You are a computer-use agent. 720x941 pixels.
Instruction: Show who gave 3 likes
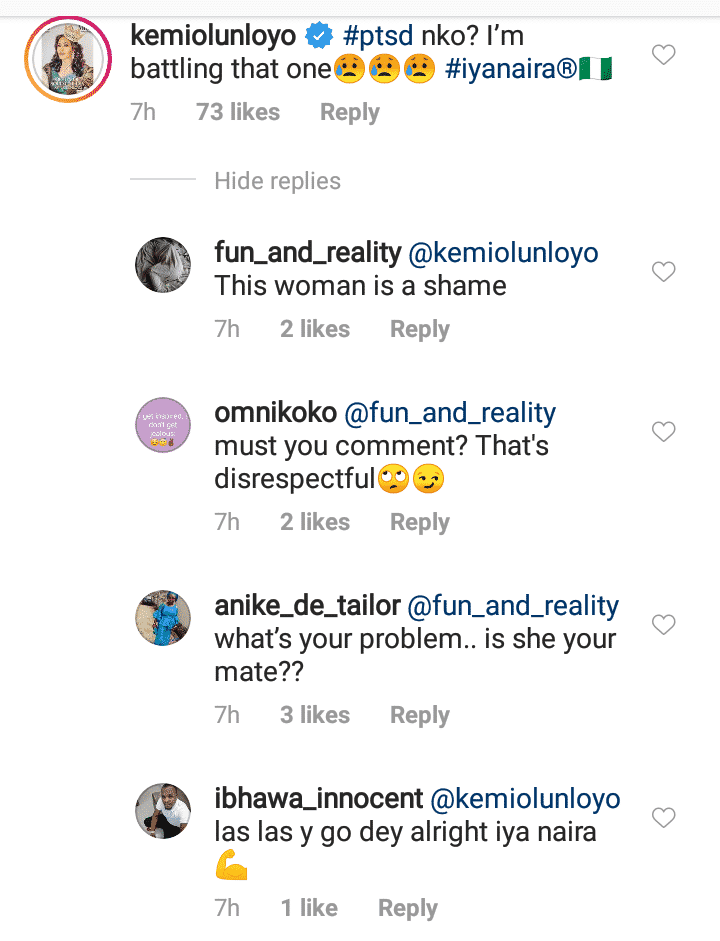(315, 715)
